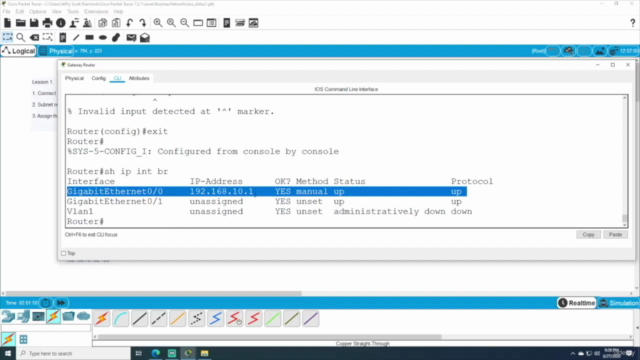The width and height of the screenshot is (640, 360).
Task: Zoom out of the workspace
Action: [x=184, y=23]
